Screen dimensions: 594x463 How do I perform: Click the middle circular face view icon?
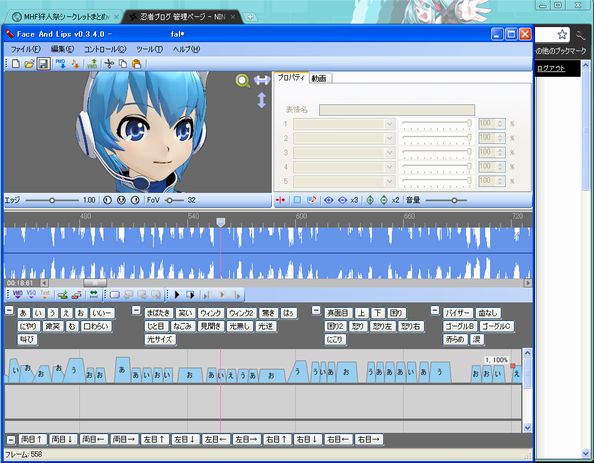(121, 200)
